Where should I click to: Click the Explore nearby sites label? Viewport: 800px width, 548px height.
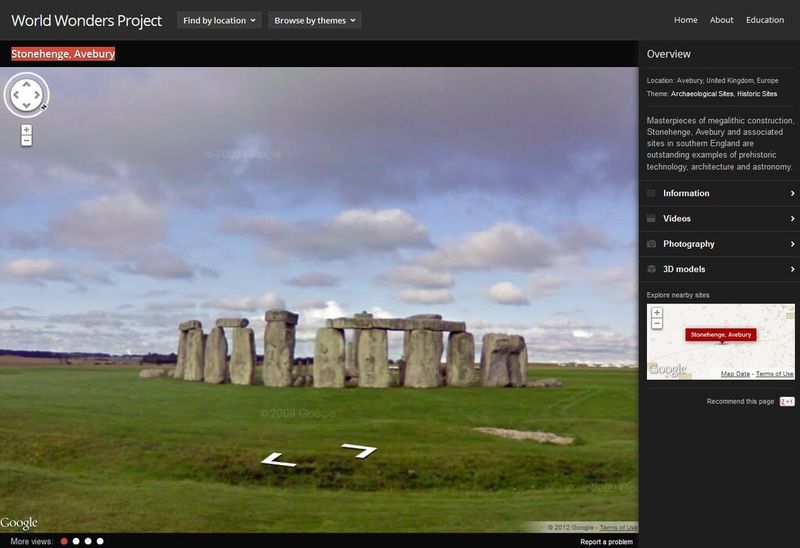tap(678, 295)
